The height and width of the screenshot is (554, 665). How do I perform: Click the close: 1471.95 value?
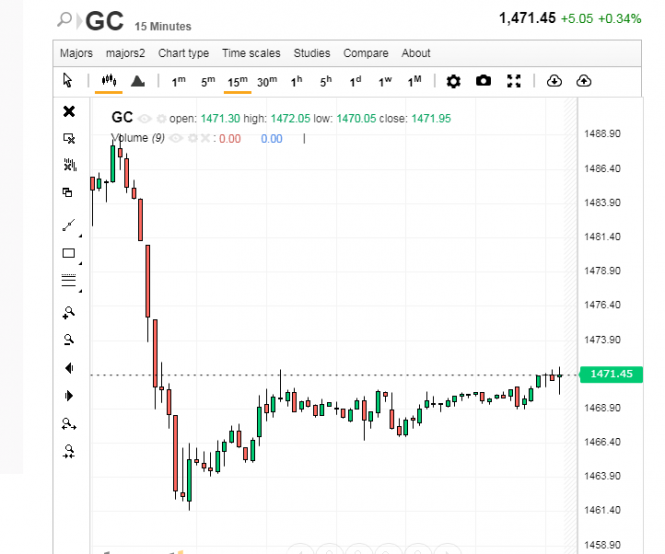(415, 118)
